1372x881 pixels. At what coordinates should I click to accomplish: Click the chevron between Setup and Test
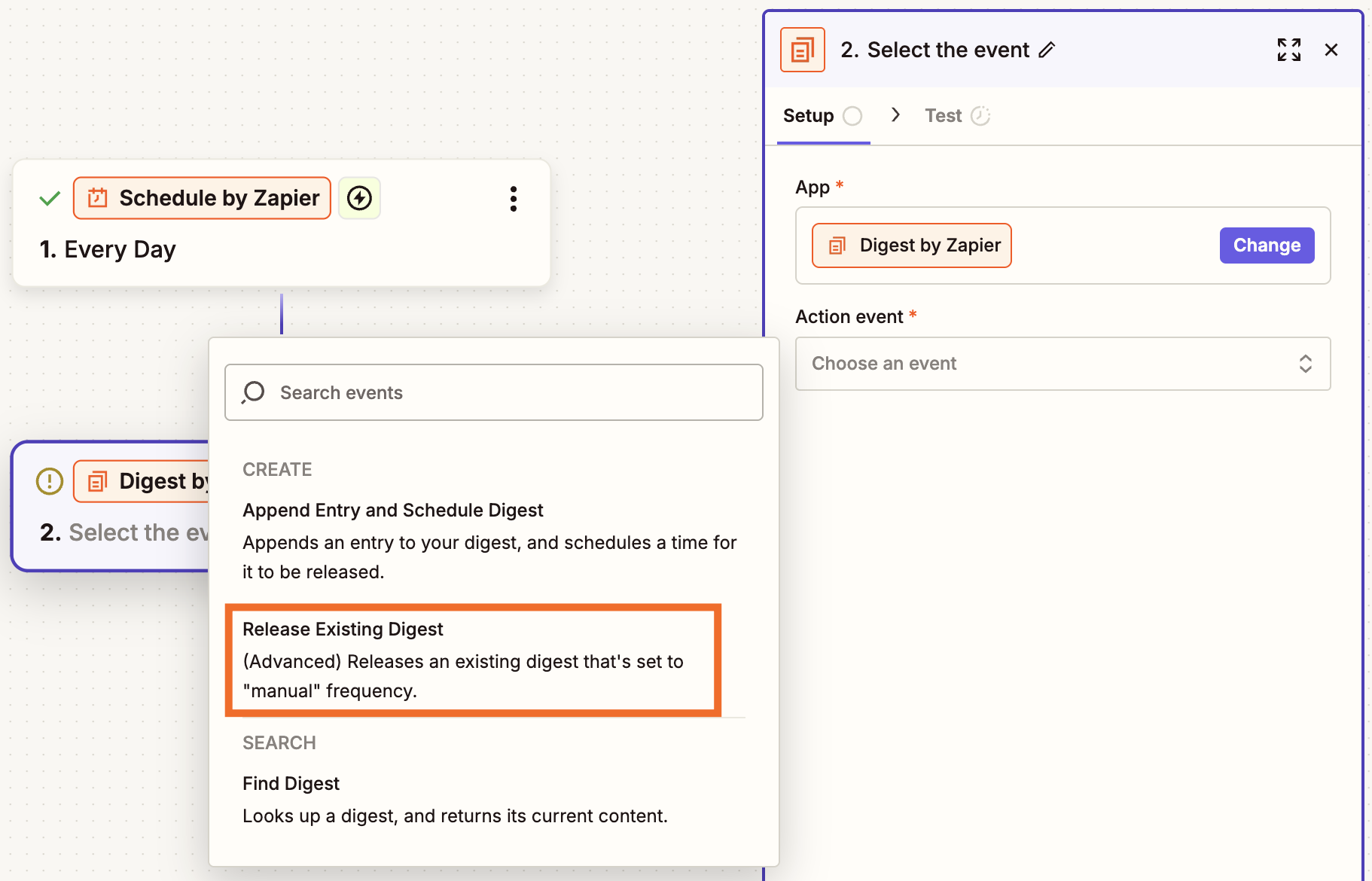pyautogui.click(x=895, y=114)
